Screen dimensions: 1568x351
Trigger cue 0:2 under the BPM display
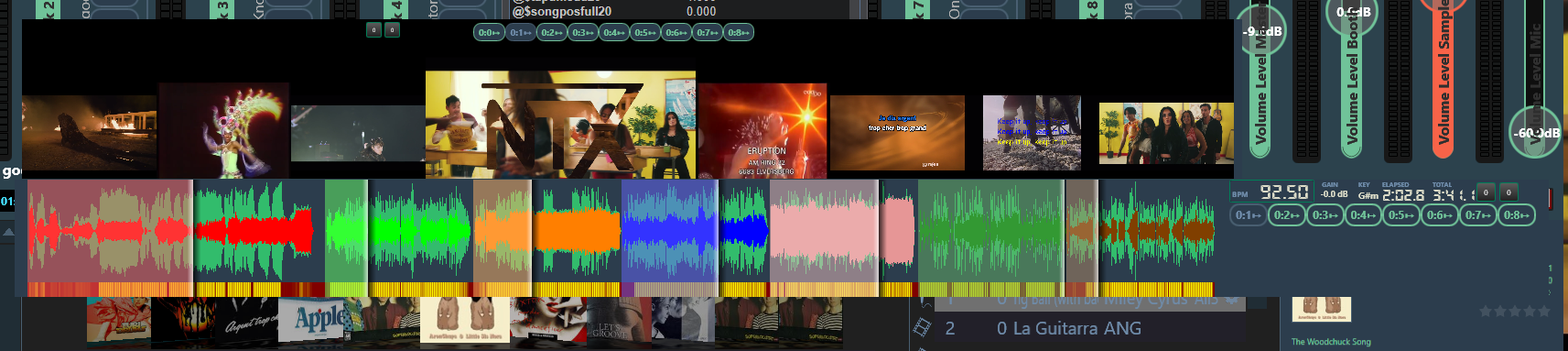(x=1286, y=215)
